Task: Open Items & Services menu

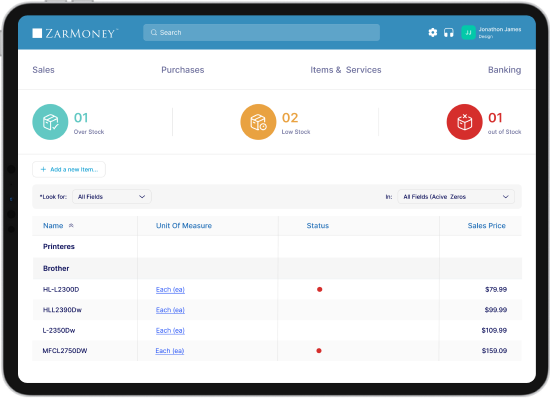Action: [x=346, y=70]
